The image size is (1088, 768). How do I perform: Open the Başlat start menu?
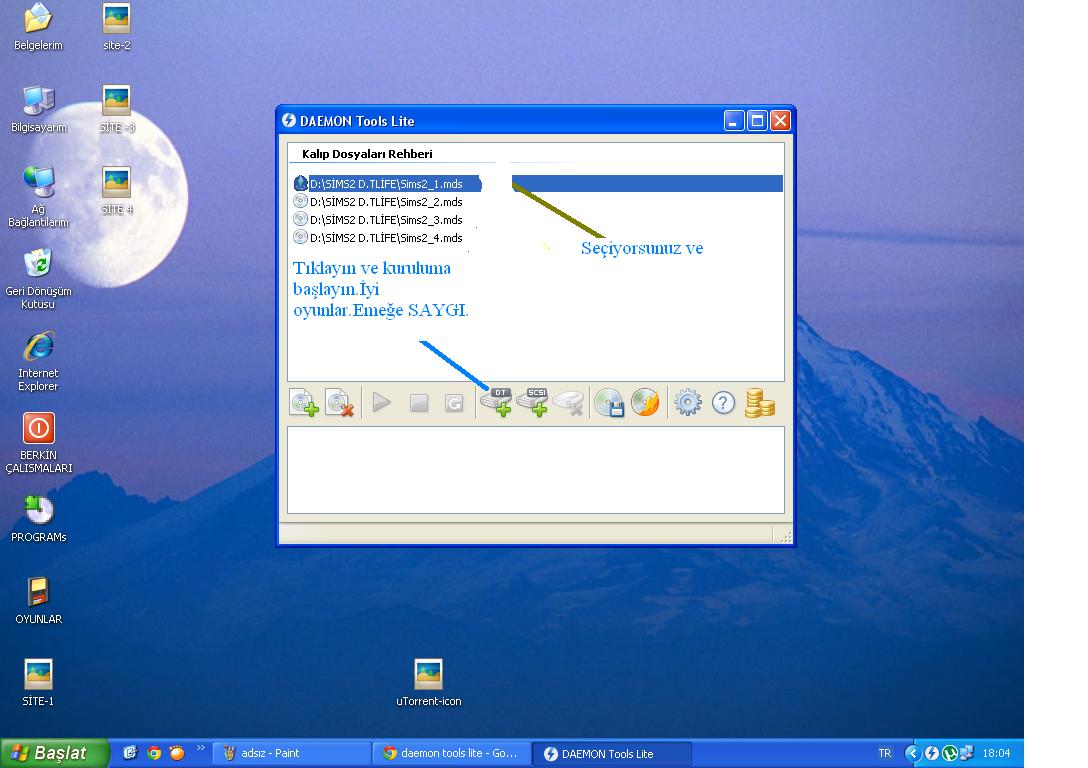pyautogui.click(x=54, y=753)
